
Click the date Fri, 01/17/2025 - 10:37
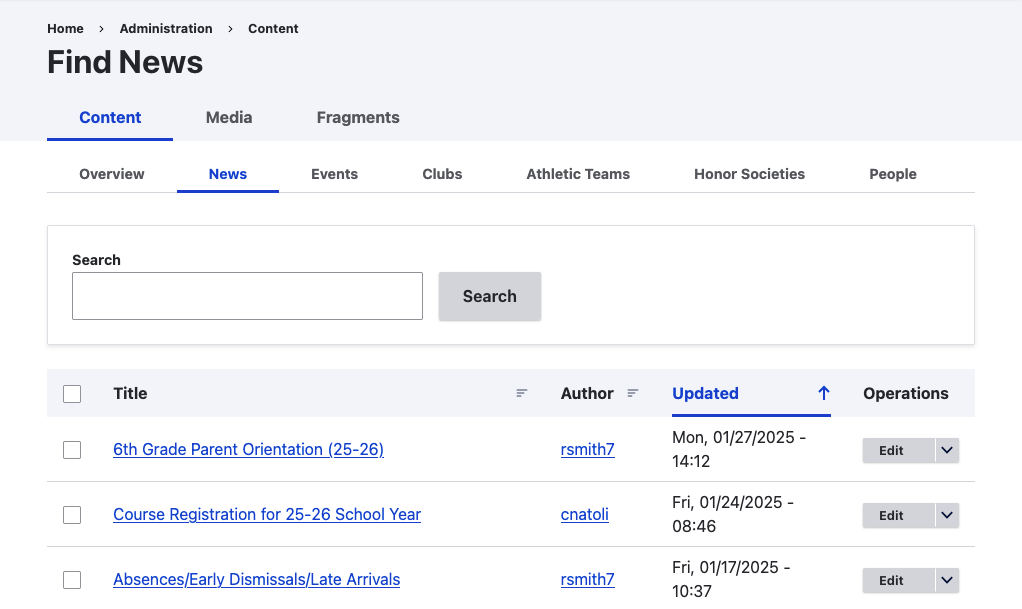point(731,580)
